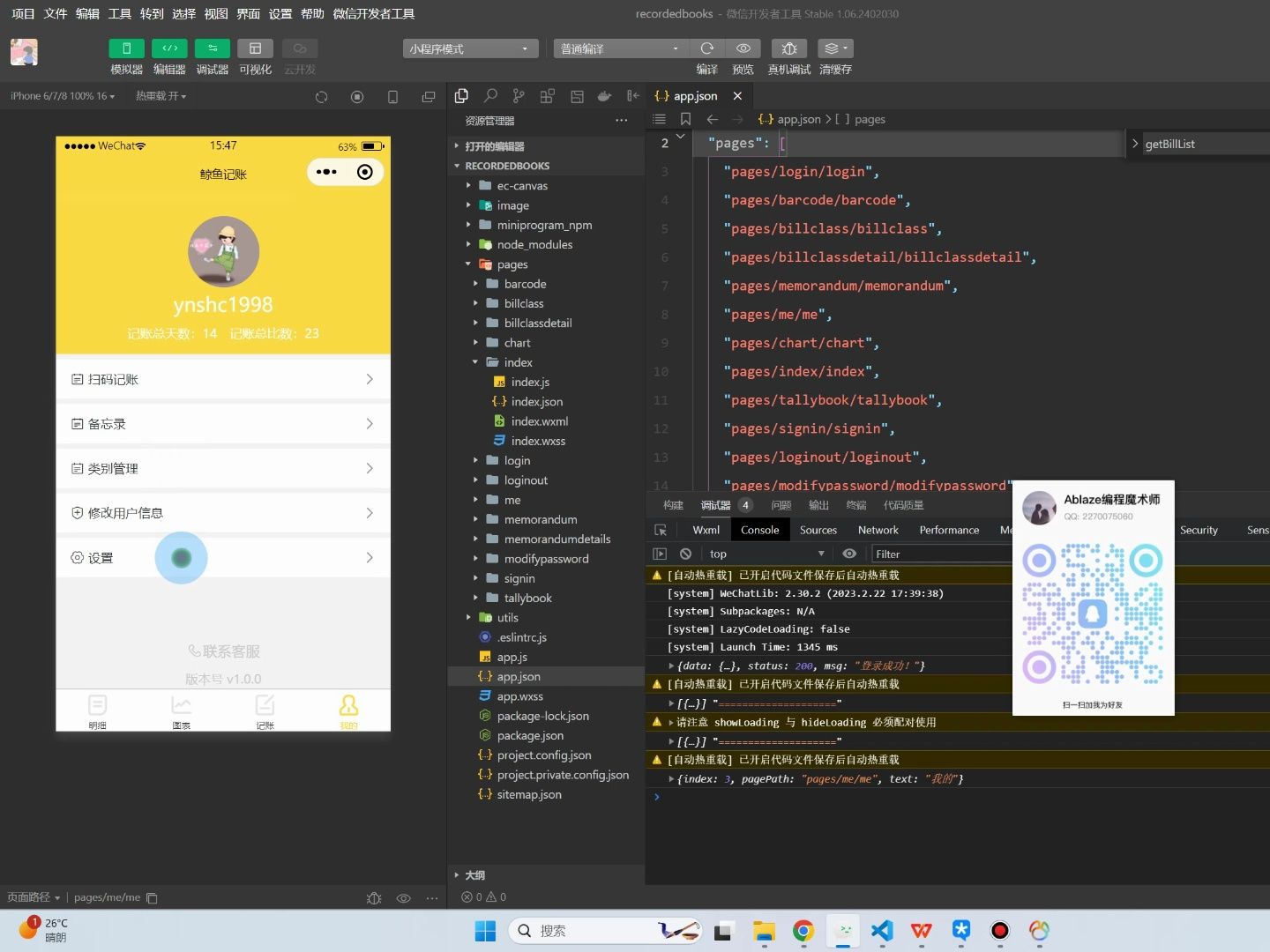Click the docker whale icon
Screen dimensions: 1270x952
(x=604, y=96)
